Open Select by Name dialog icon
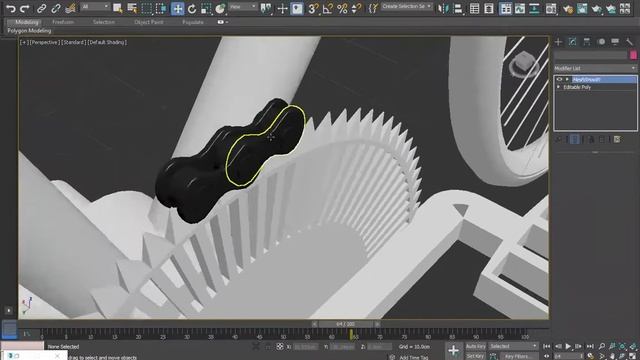The image size is (640, 360). coord(132,8)
